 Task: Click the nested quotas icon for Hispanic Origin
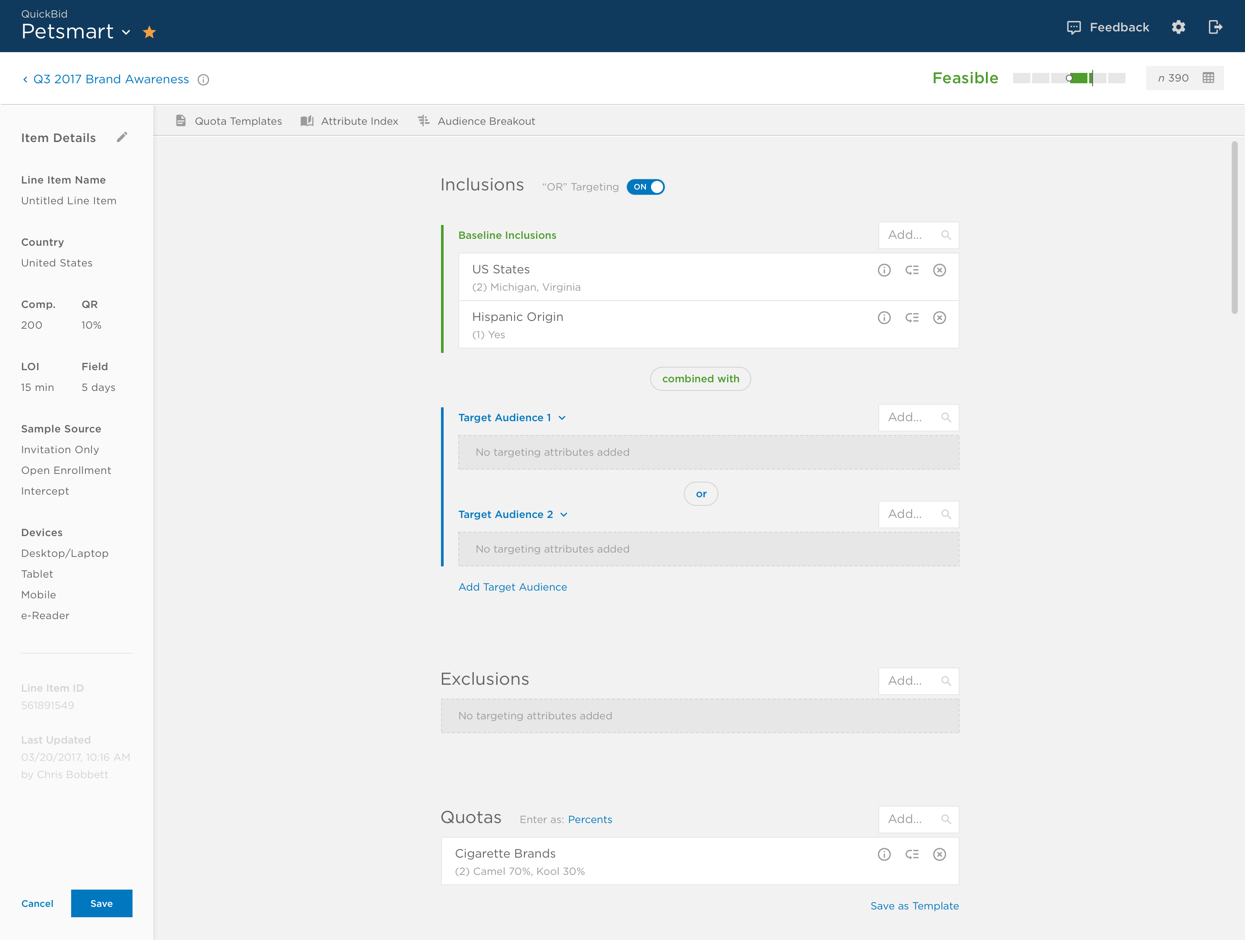click(912, 317)
